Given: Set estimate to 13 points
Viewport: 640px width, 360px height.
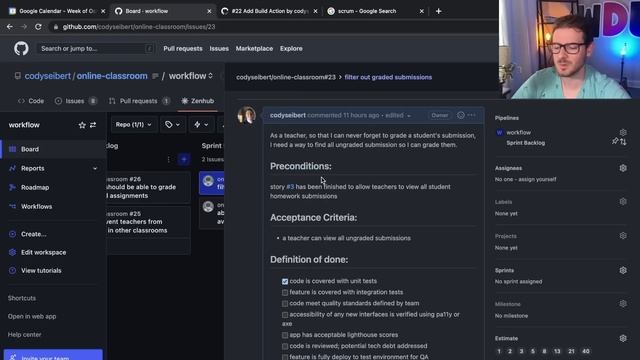Looking at the screenshot, I should 557,351.
